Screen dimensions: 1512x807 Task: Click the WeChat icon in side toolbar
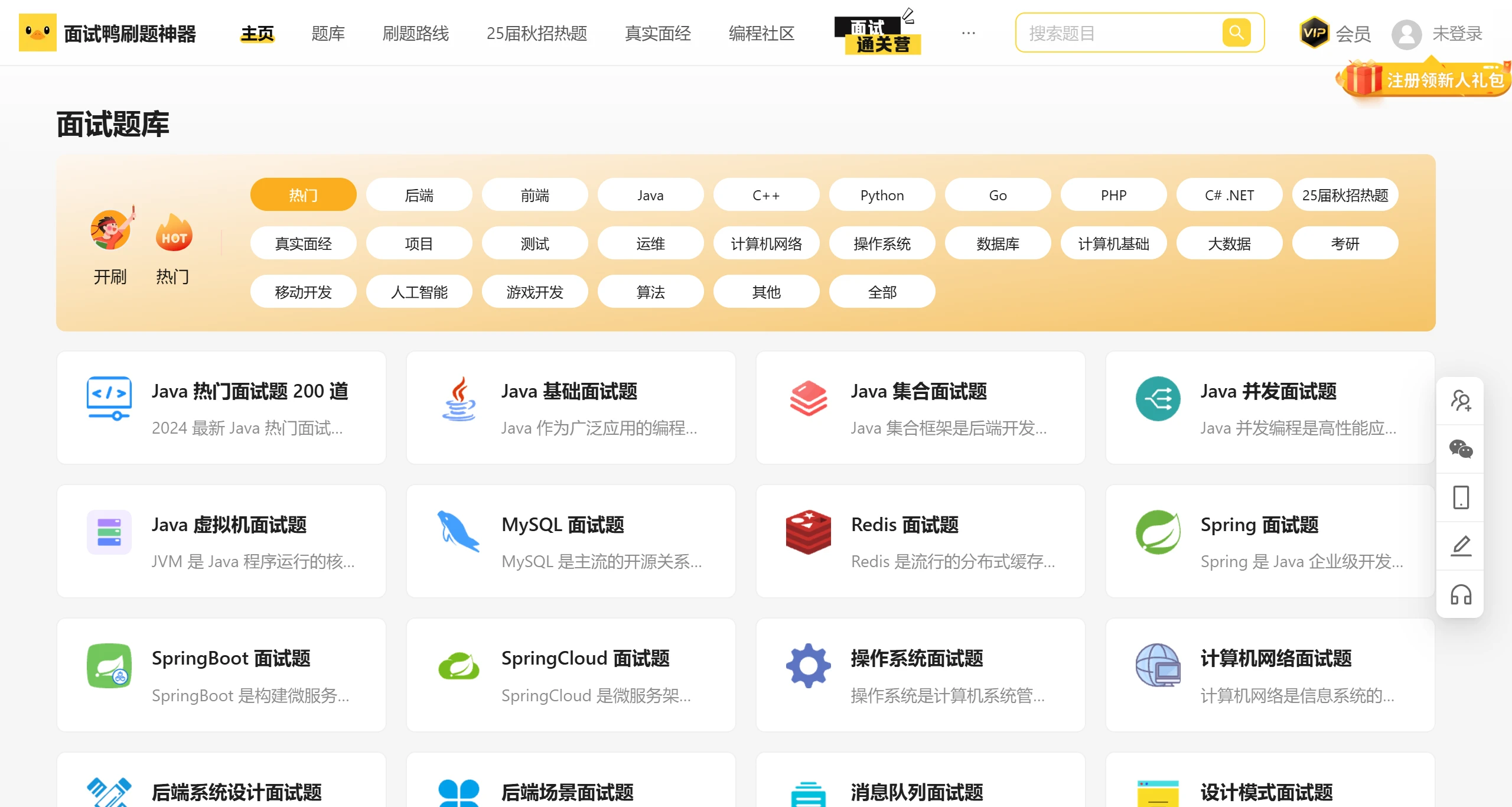[1461, 449]
